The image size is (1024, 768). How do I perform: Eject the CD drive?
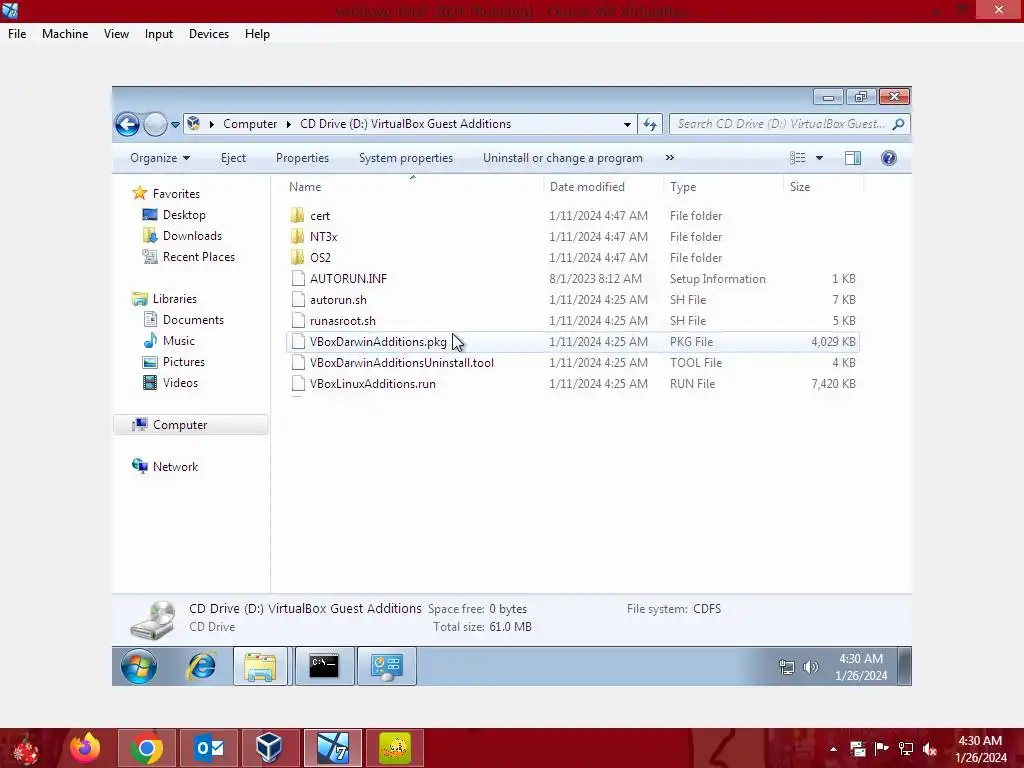tap(233, 158)
